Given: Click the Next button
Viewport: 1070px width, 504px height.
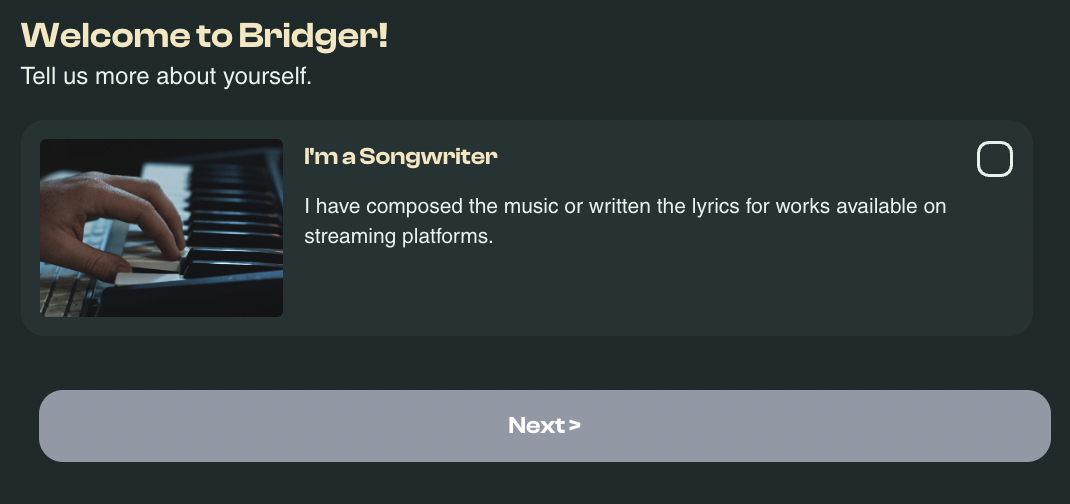Looking at the screenshot, I should 544,426.
